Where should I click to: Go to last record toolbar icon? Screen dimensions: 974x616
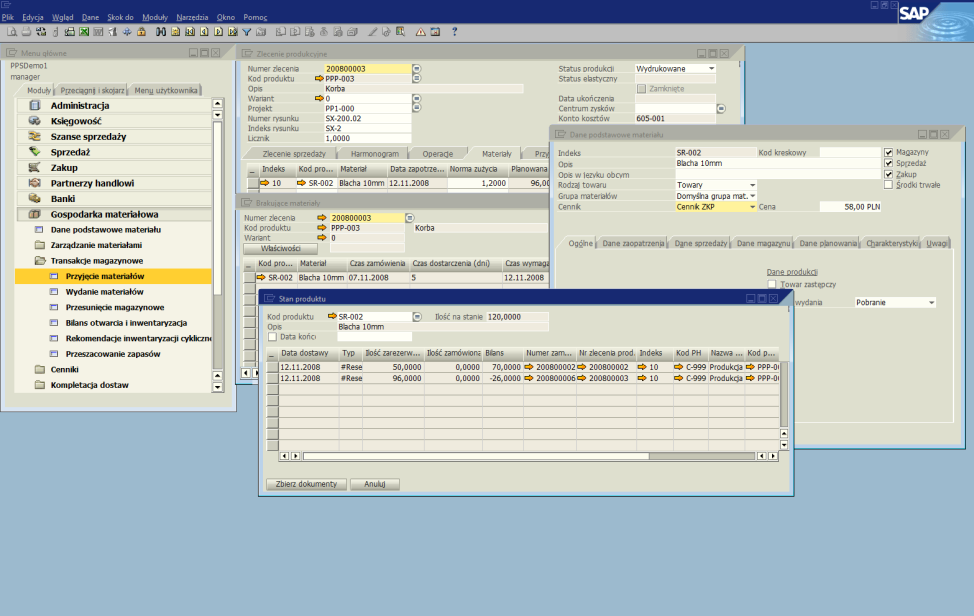pos(233,32)
